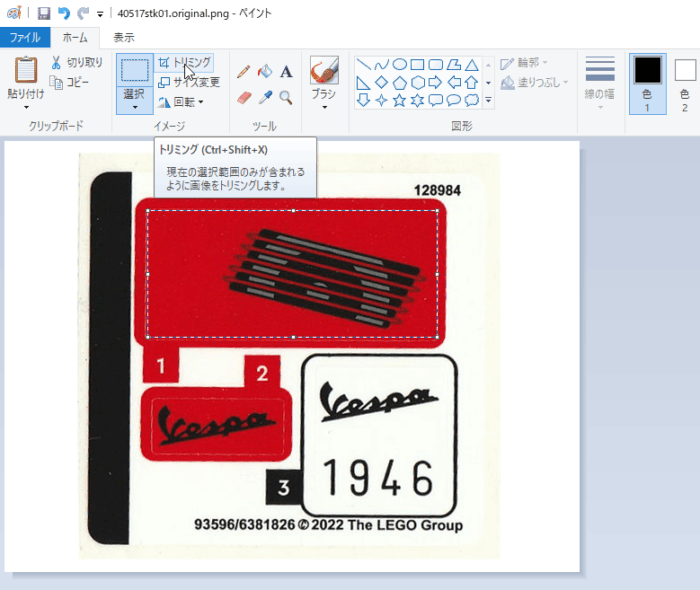Click the Save icon in title bar
700x590 pixels.
(x=43, y=13)
